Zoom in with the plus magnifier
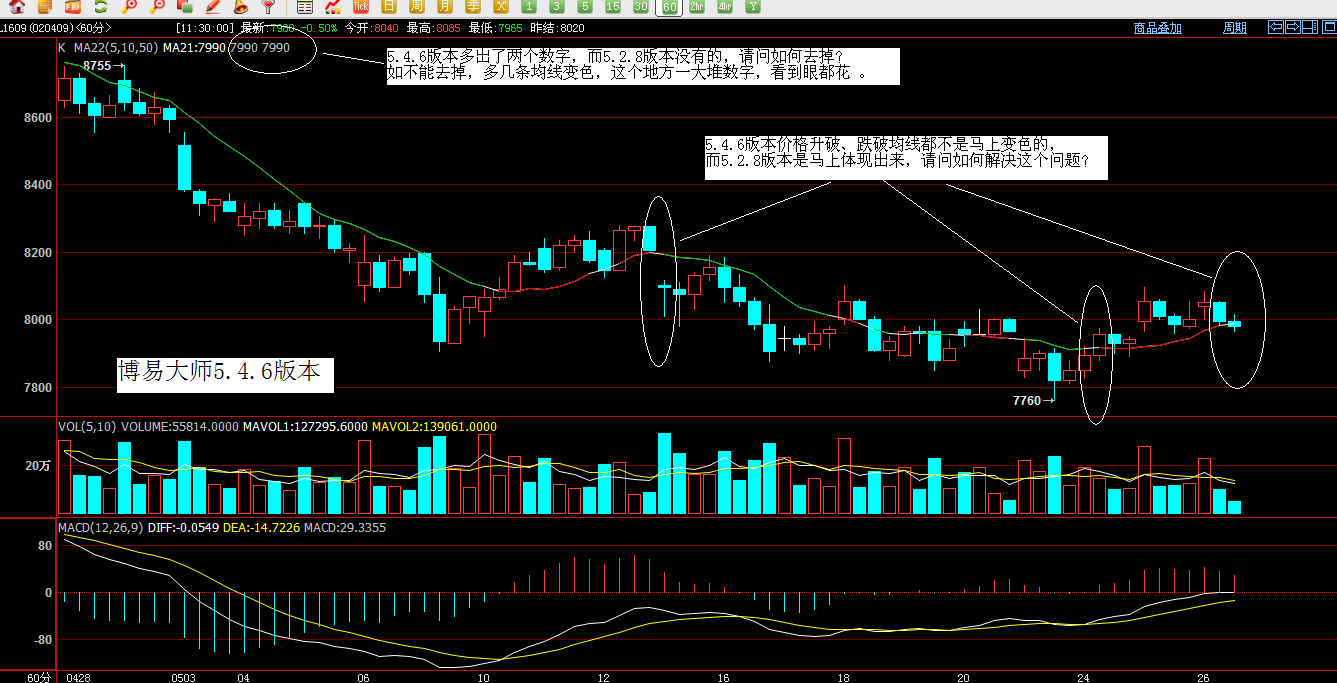 coord(129,7)
